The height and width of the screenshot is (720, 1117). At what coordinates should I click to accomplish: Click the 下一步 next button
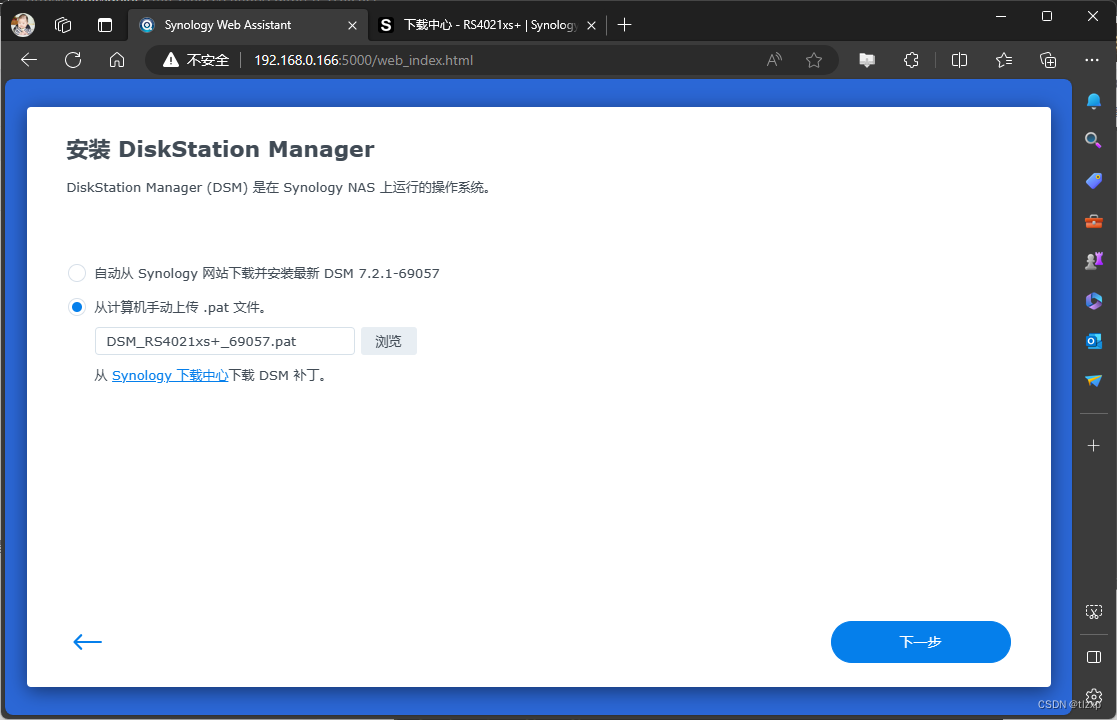tap(920, 642)
